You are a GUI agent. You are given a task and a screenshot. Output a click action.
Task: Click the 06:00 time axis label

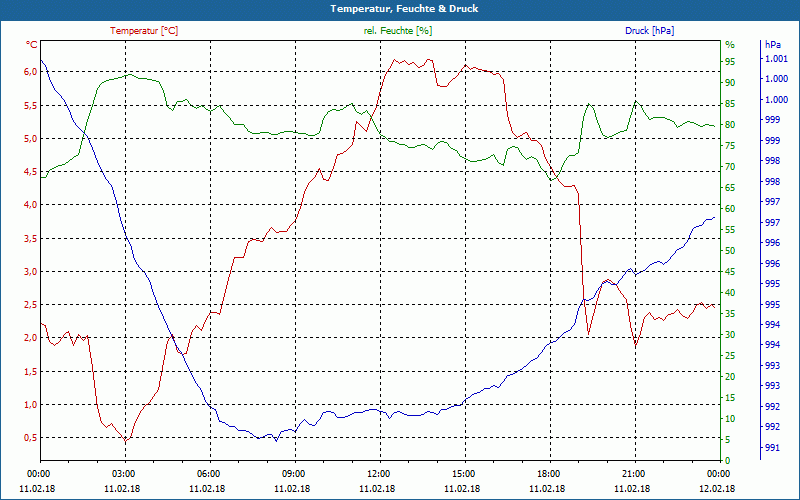(x=210, y=473)
